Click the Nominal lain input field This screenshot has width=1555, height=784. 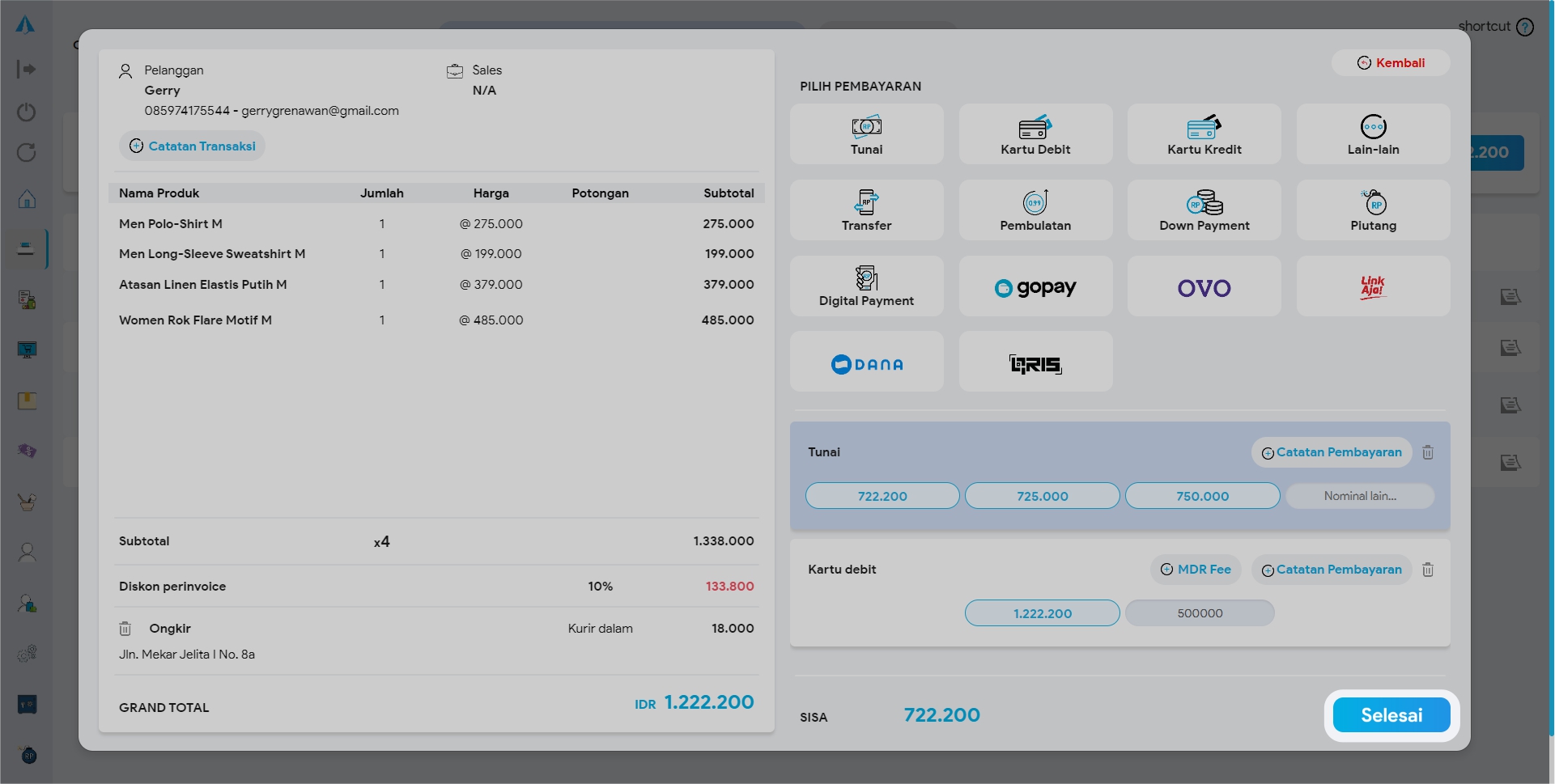pyautogui.click(x=1359, y=496)
